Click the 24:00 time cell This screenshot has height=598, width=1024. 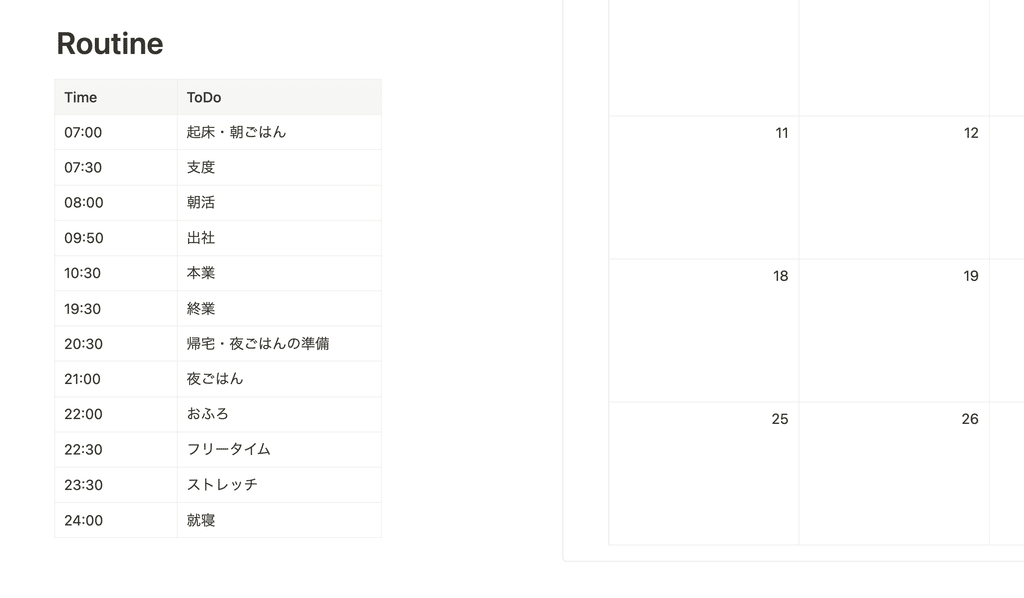pyautogui.click(x=116, y=520)
